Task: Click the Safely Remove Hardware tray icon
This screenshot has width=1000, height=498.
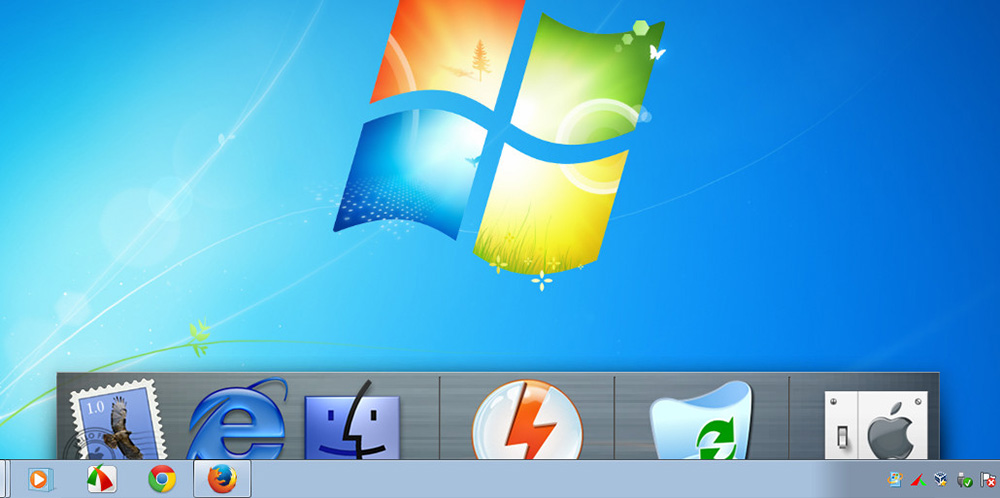Action: [x=964, y=480]
